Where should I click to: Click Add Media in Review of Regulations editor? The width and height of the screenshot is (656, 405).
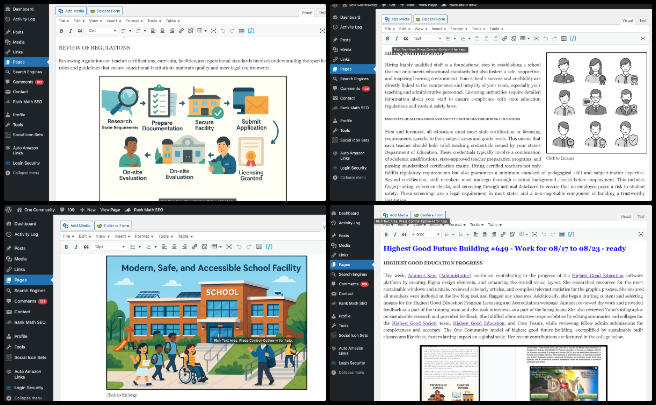point(71,10)
